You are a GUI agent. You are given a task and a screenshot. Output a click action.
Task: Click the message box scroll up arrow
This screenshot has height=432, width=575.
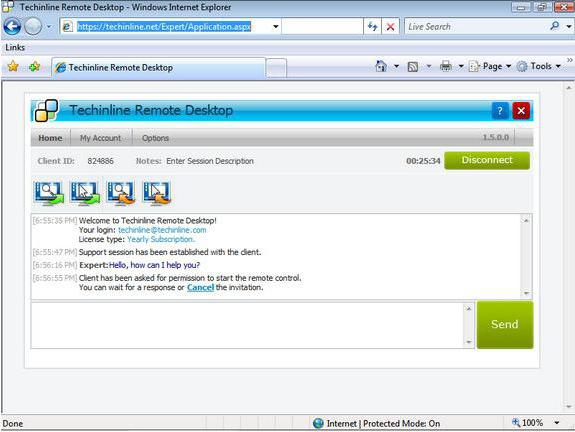tap(469, 309)
